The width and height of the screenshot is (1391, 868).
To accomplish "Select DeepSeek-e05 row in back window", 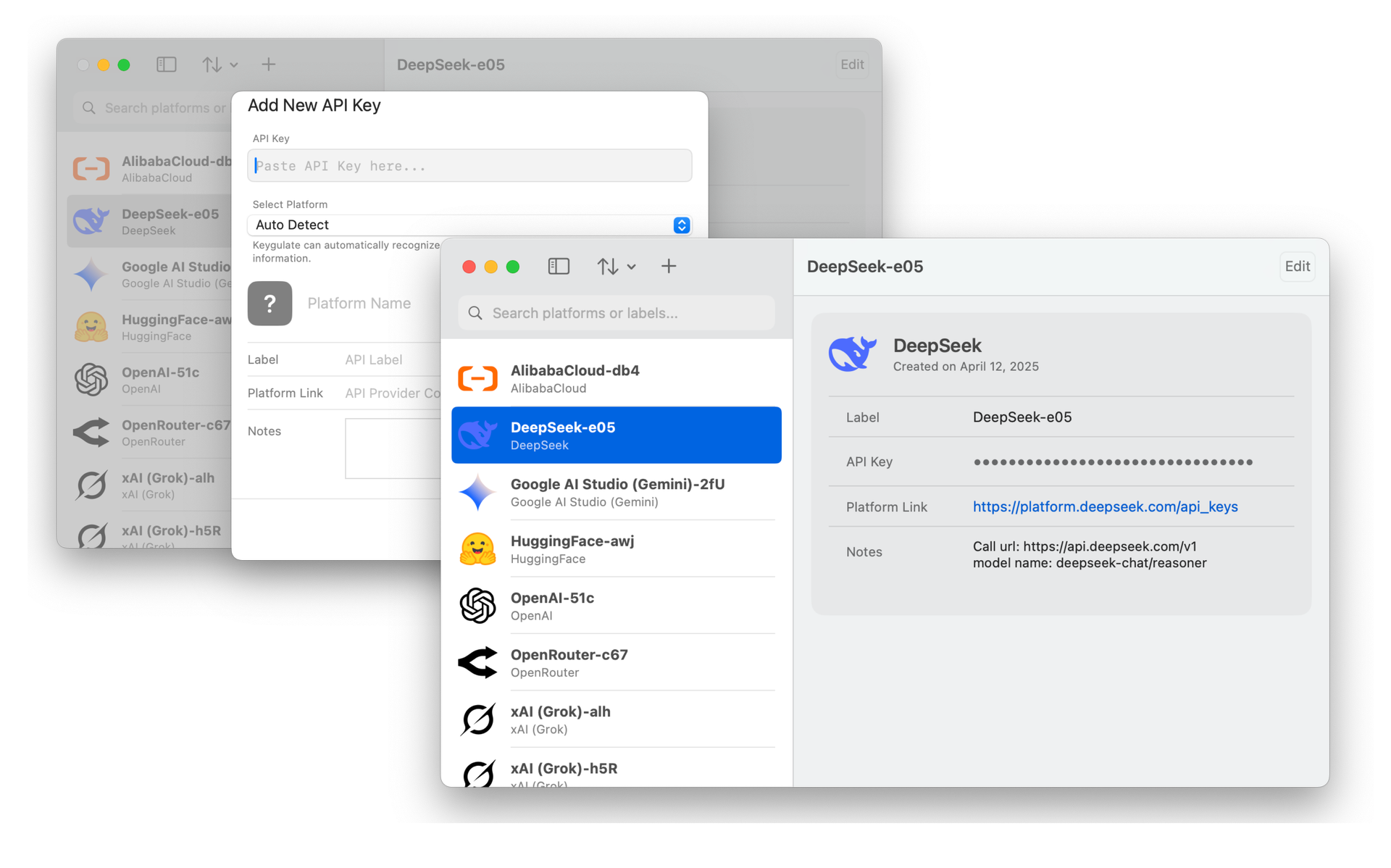I will click(x=150, y=222).
